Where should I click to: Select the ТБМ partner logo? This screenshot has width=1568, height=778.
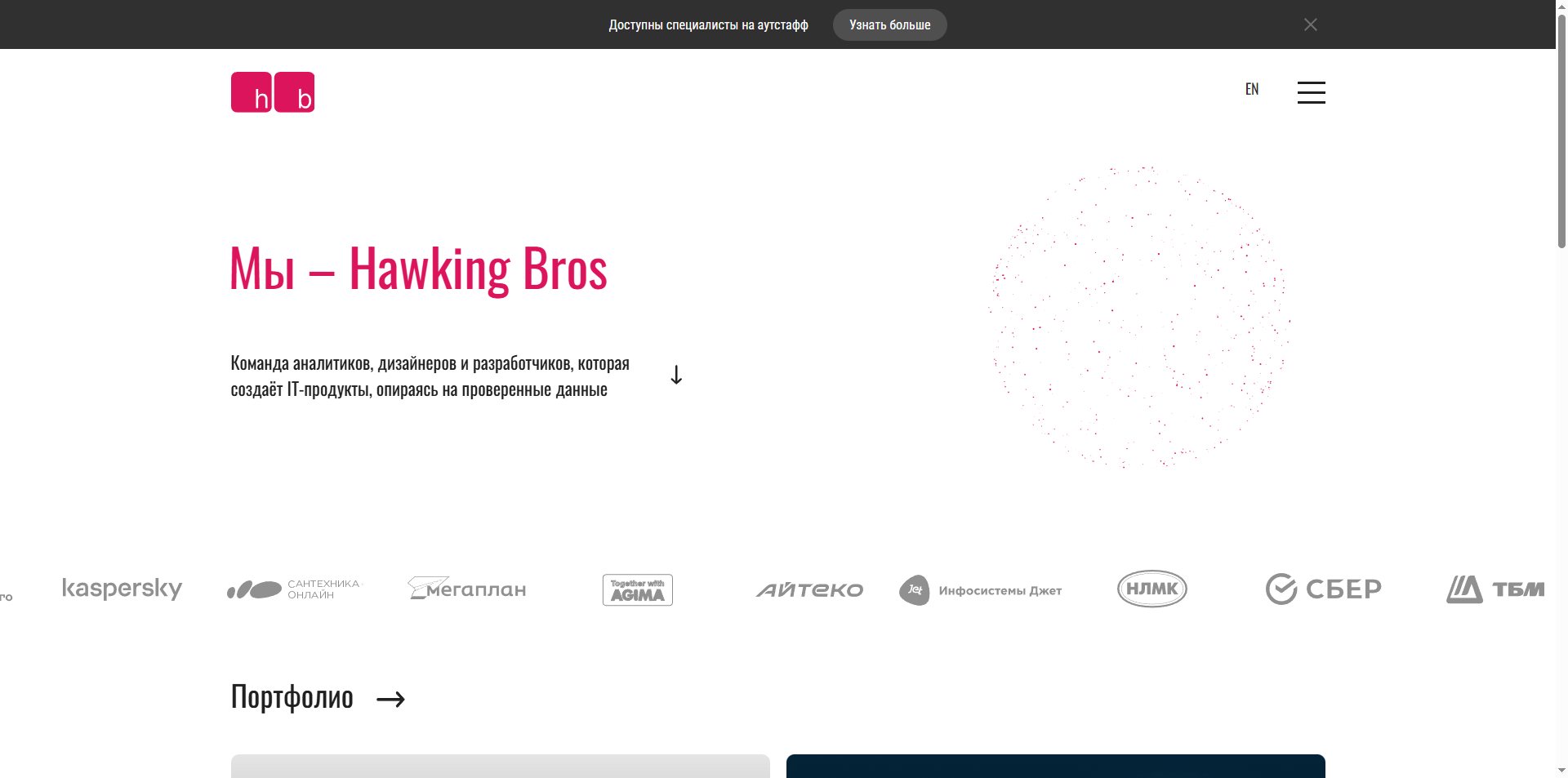[x=1495, y=589]
